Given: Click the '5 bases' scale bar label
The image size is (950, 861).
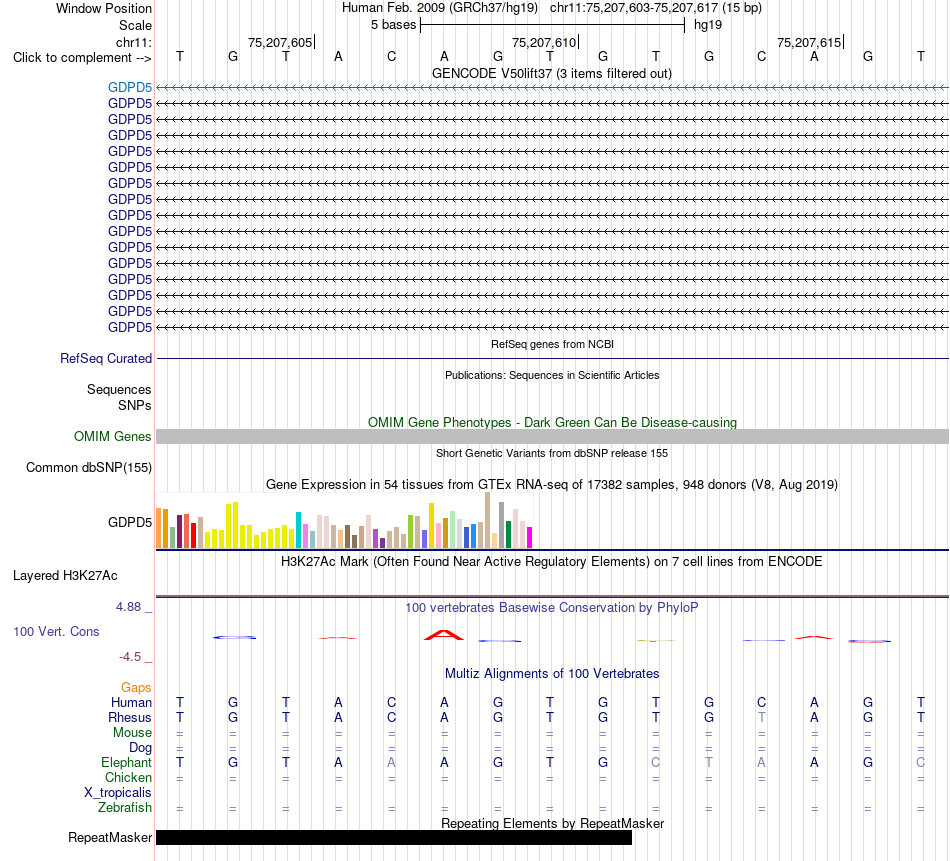Looking at the screenshot, I should click(393, 25).
